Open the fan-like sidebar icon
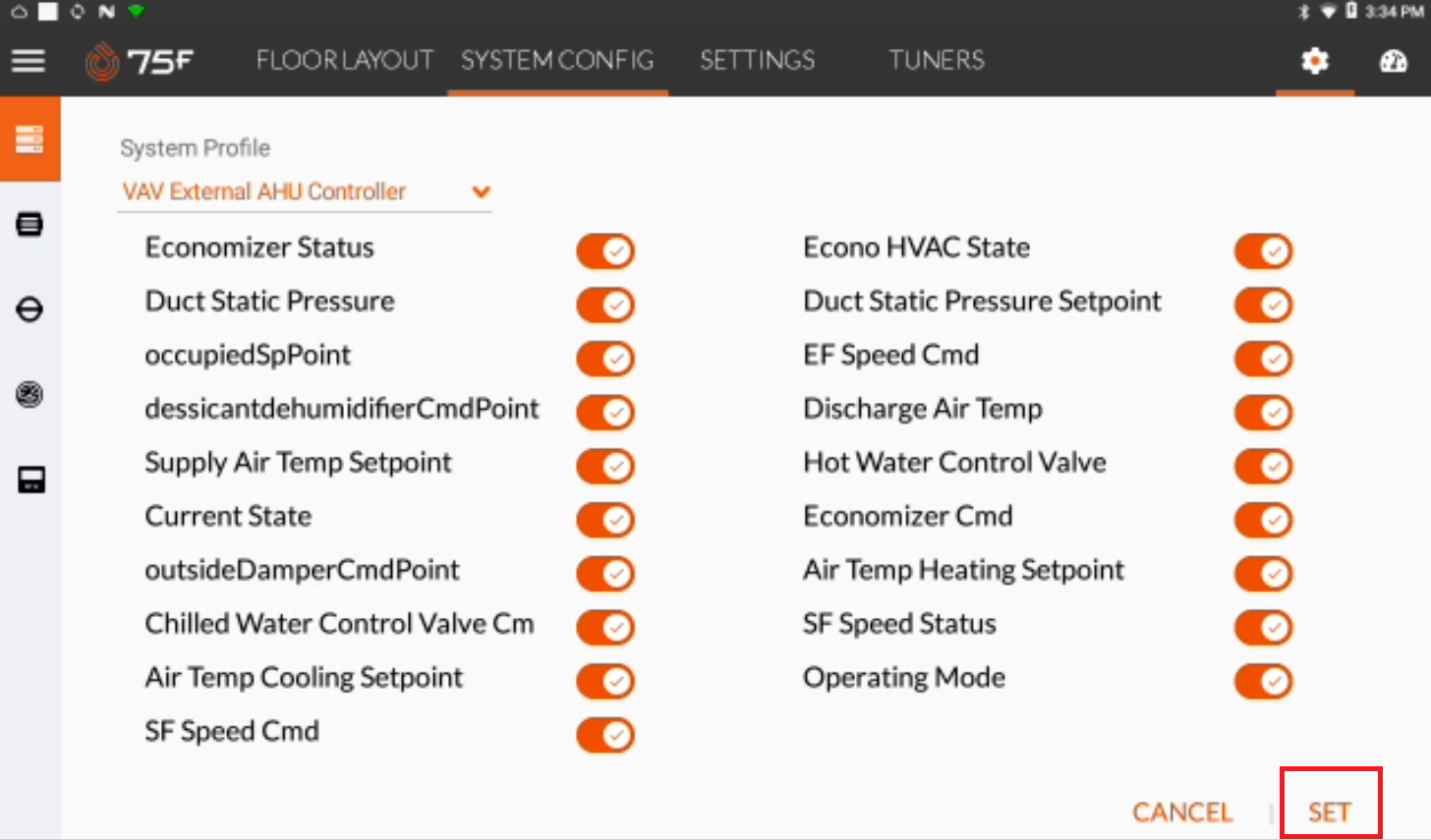1431x840 pixels. (30, 395)
